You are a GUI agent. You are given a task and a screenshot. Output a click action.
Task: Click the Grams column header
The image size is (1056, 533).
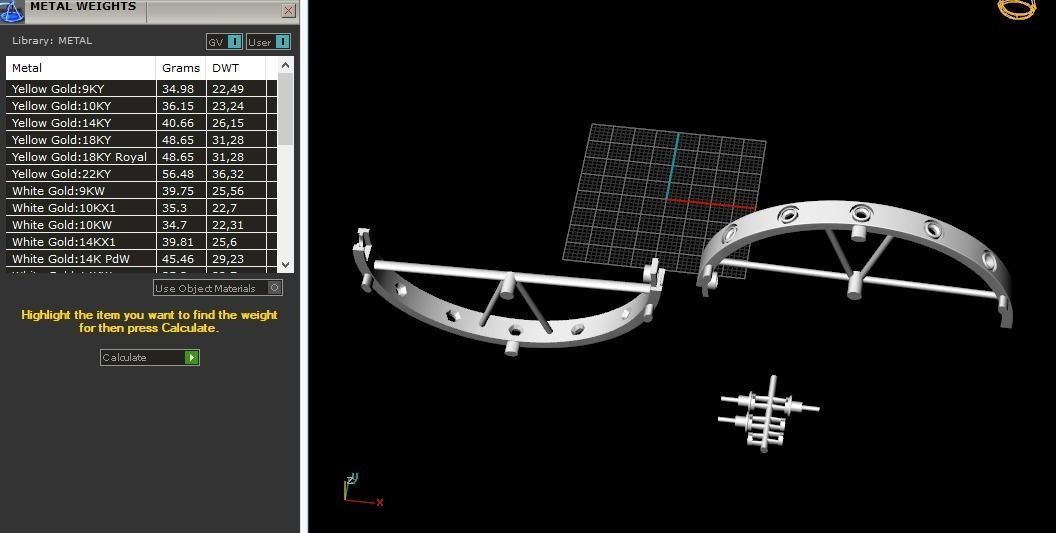point(181,68)
